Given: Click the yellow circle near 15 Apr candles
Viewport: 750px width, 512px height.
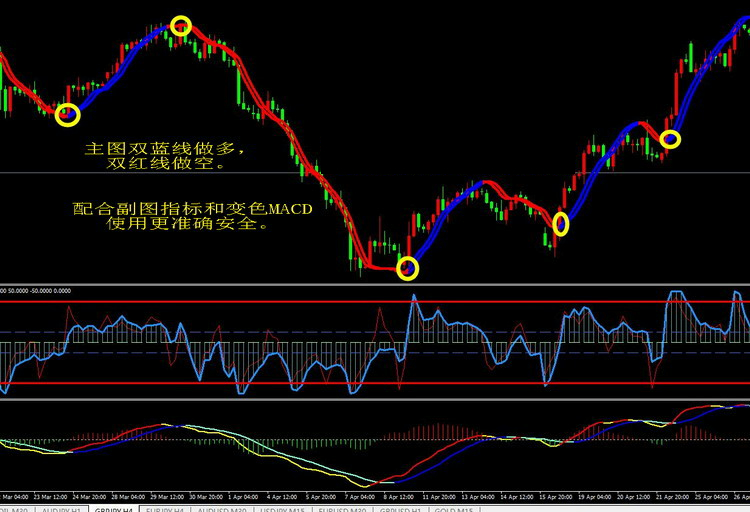Looking at the screenshot, I should [x=561, y=224].
